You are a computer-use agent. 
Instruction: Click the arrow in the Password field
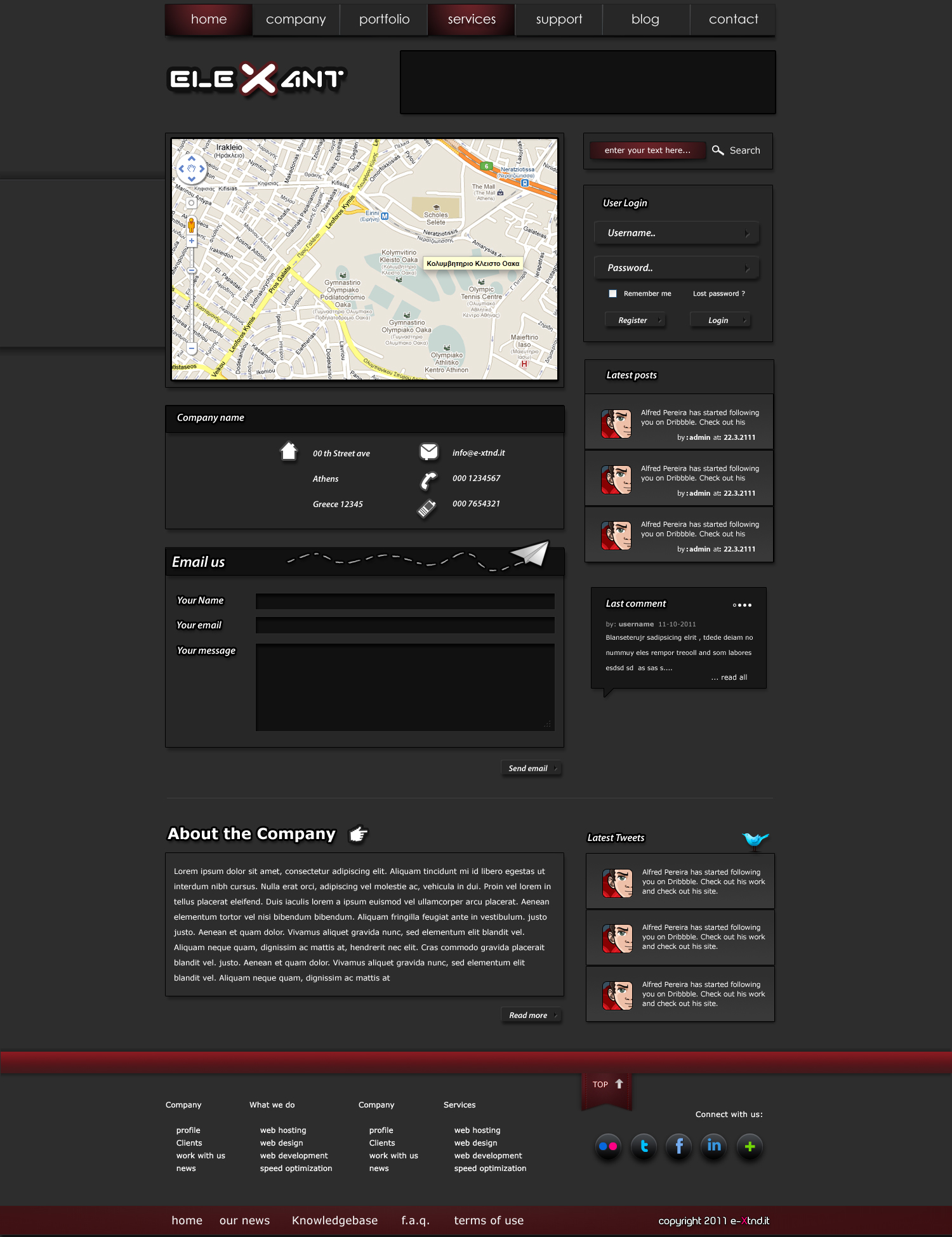click(x=747, y=268)
